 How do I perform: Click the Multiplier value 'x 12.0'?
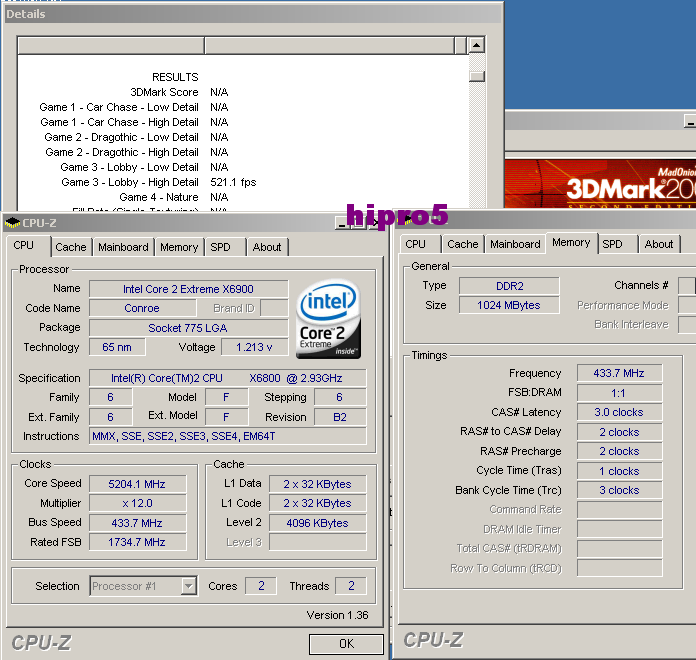[x=137, y=503]
